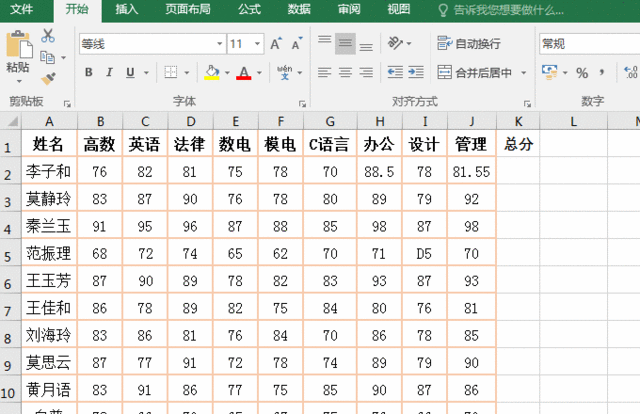Open clipboard group dialog launcher
Image resolution: width=640 pixels, height=414 pixels.
(67, 104)
